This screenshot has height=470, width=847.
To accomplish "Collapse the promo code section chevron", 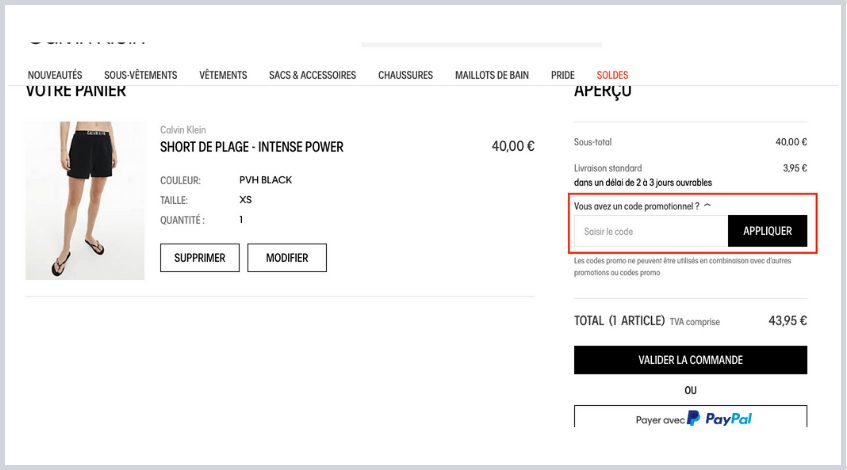I will click(708, 206).
